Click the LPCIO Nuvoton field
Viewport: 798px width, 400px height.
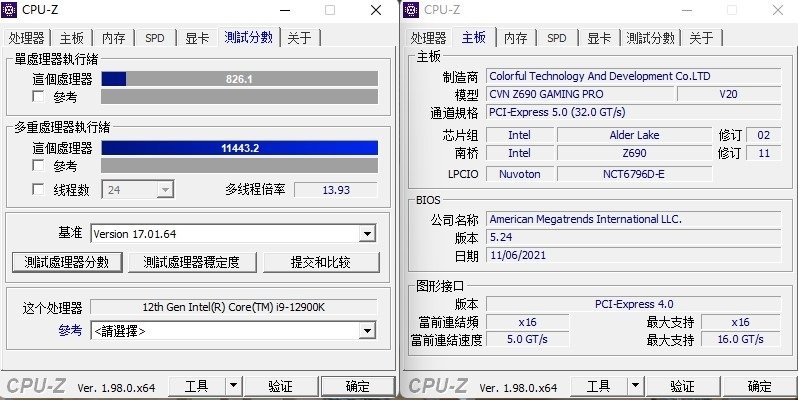tap(520, 174)
